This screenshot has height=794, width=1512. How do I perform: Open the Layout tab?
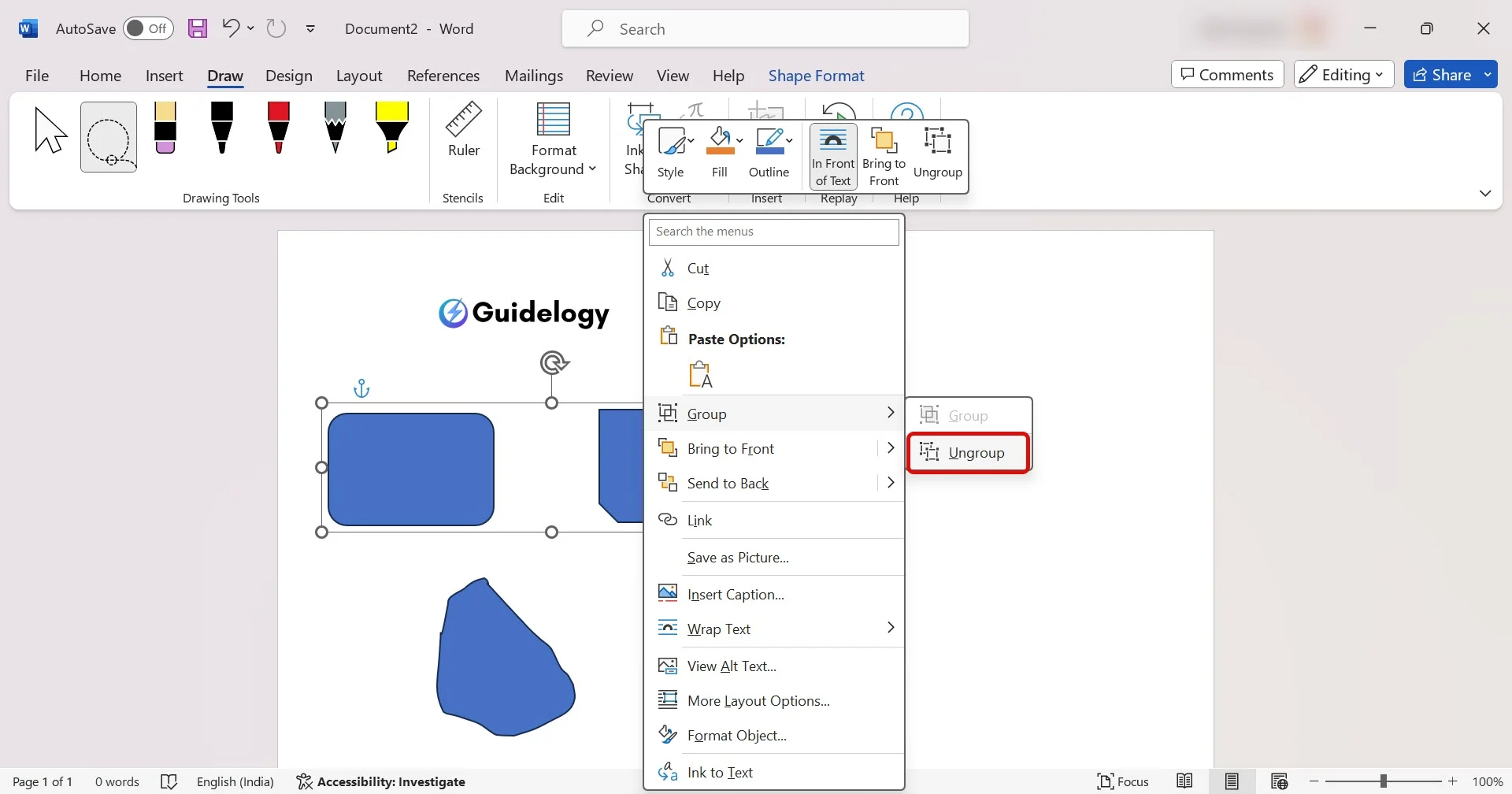pyautogui.click(x=359, y=76)
